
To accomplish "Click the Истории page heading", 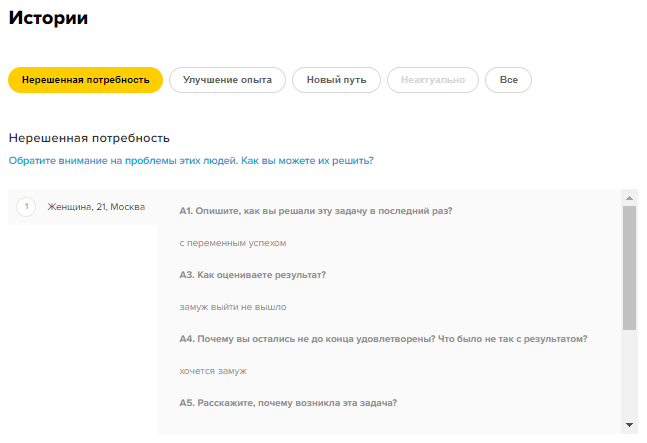I will pyautogui.click(x=48, y=18).
